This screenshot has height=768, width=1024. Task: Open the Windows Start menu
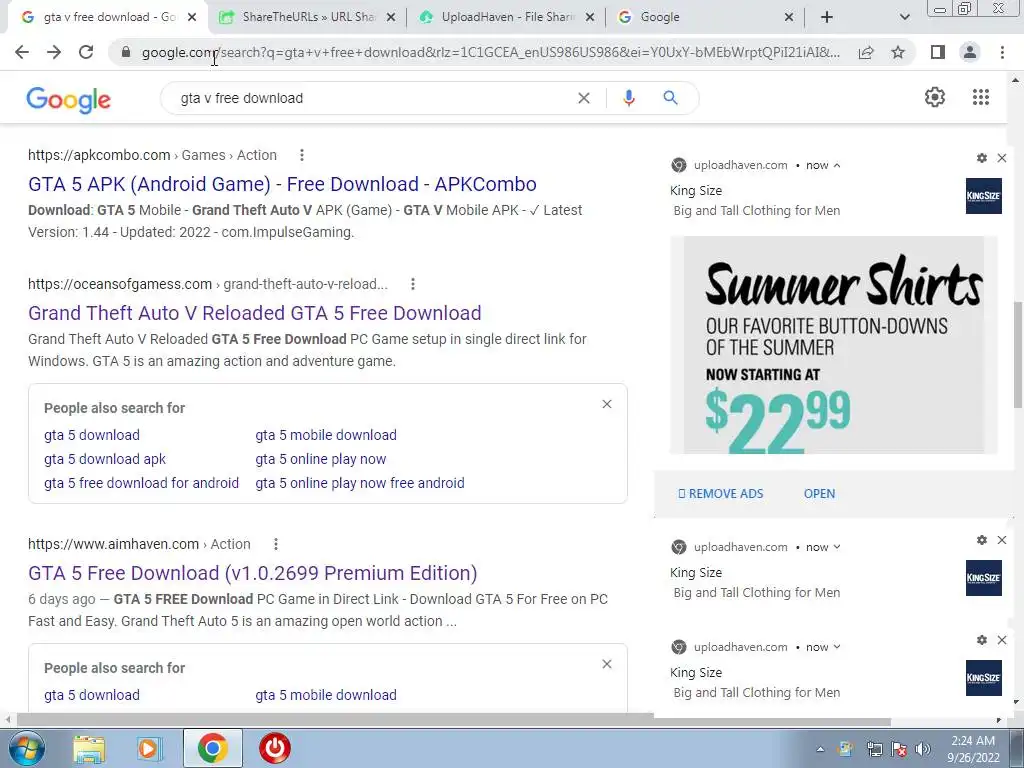[x=25, y=748]
